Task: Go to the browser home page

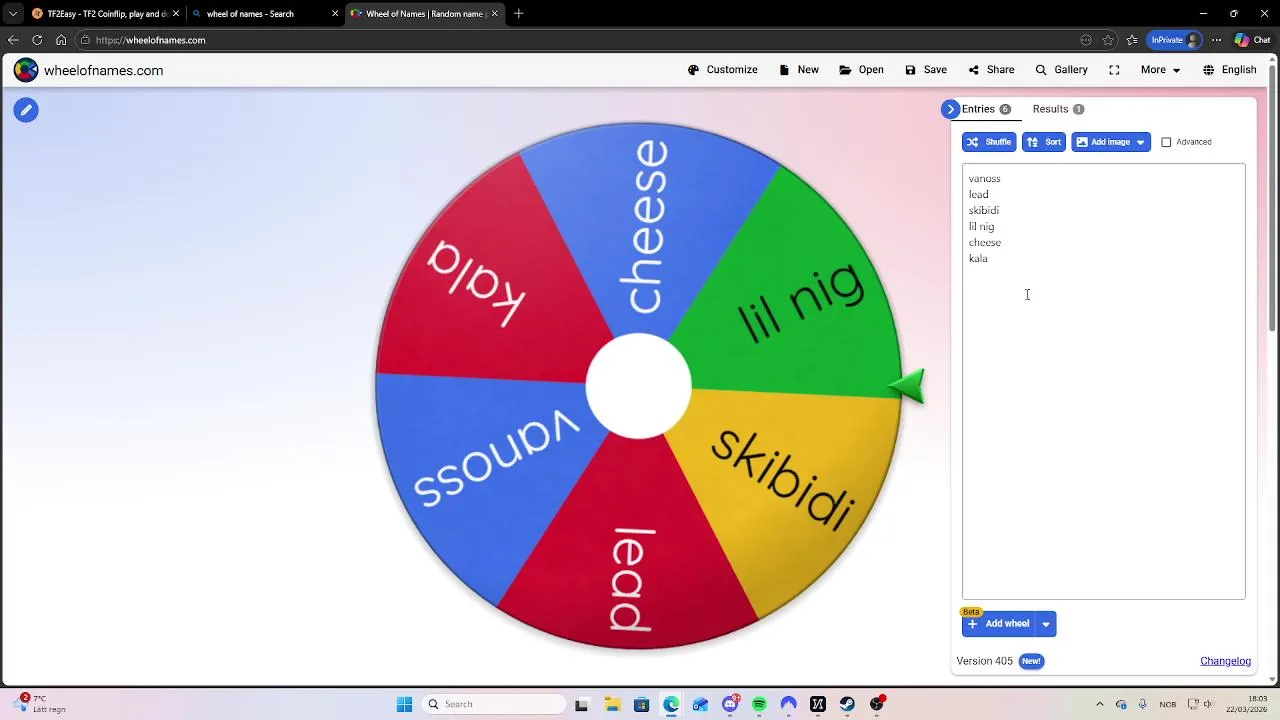Action: click(61, 40)
